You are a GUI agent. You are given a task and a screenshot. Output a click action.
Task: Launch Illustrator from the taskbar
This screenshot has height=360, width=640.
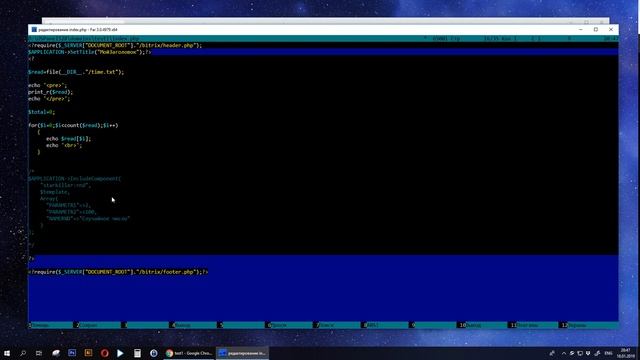(88, 353)
